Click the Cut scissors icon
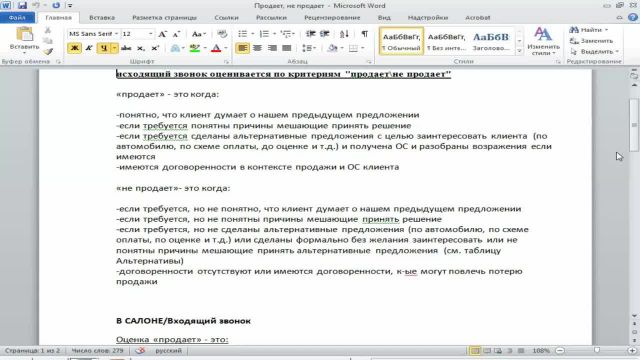 (48, 30)
